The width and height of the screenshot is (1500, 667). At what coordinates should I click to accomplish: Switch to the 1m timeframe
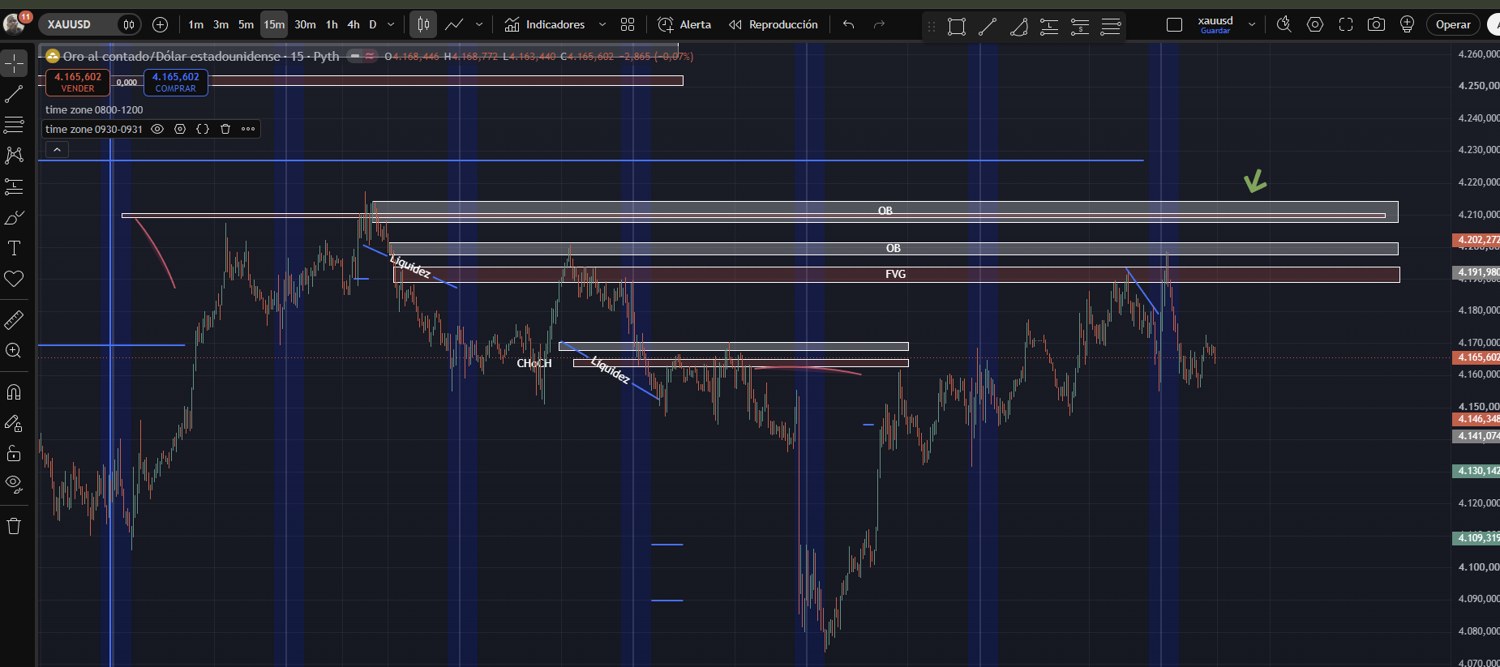(196, 24)
